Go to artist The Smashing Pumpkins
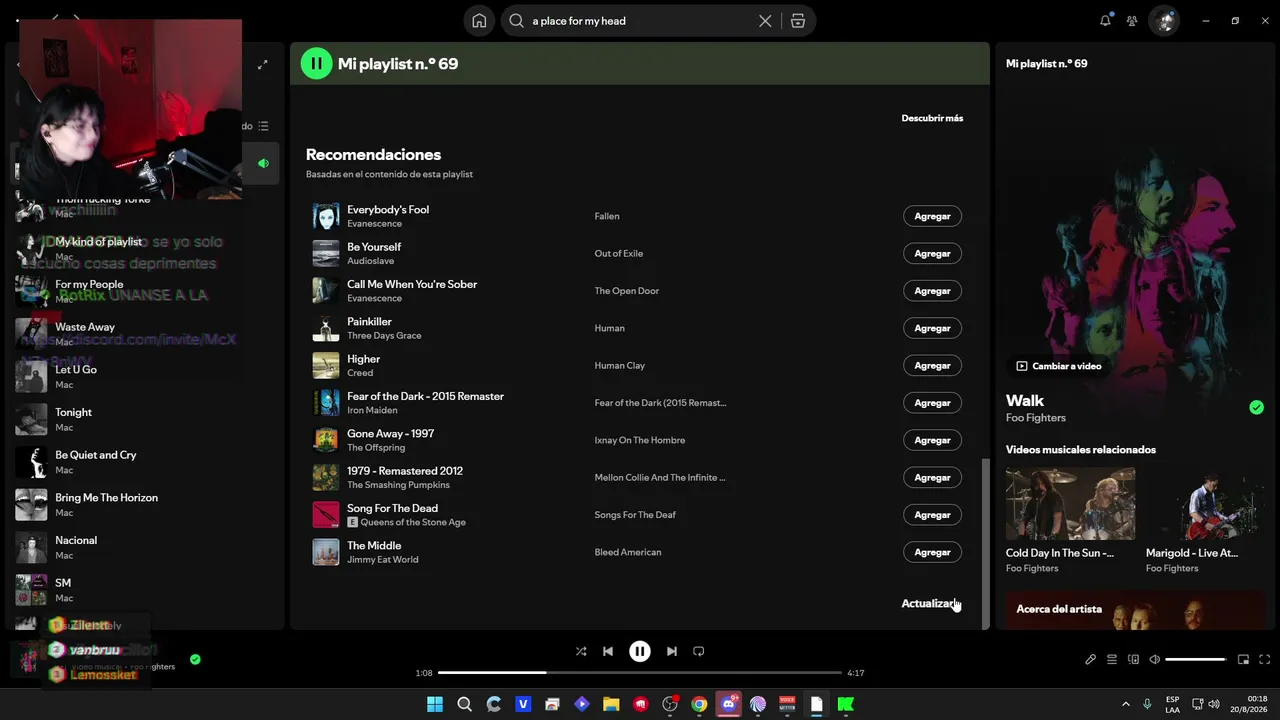The width and height of the screenshot is (1280, 720). point(399,485)
